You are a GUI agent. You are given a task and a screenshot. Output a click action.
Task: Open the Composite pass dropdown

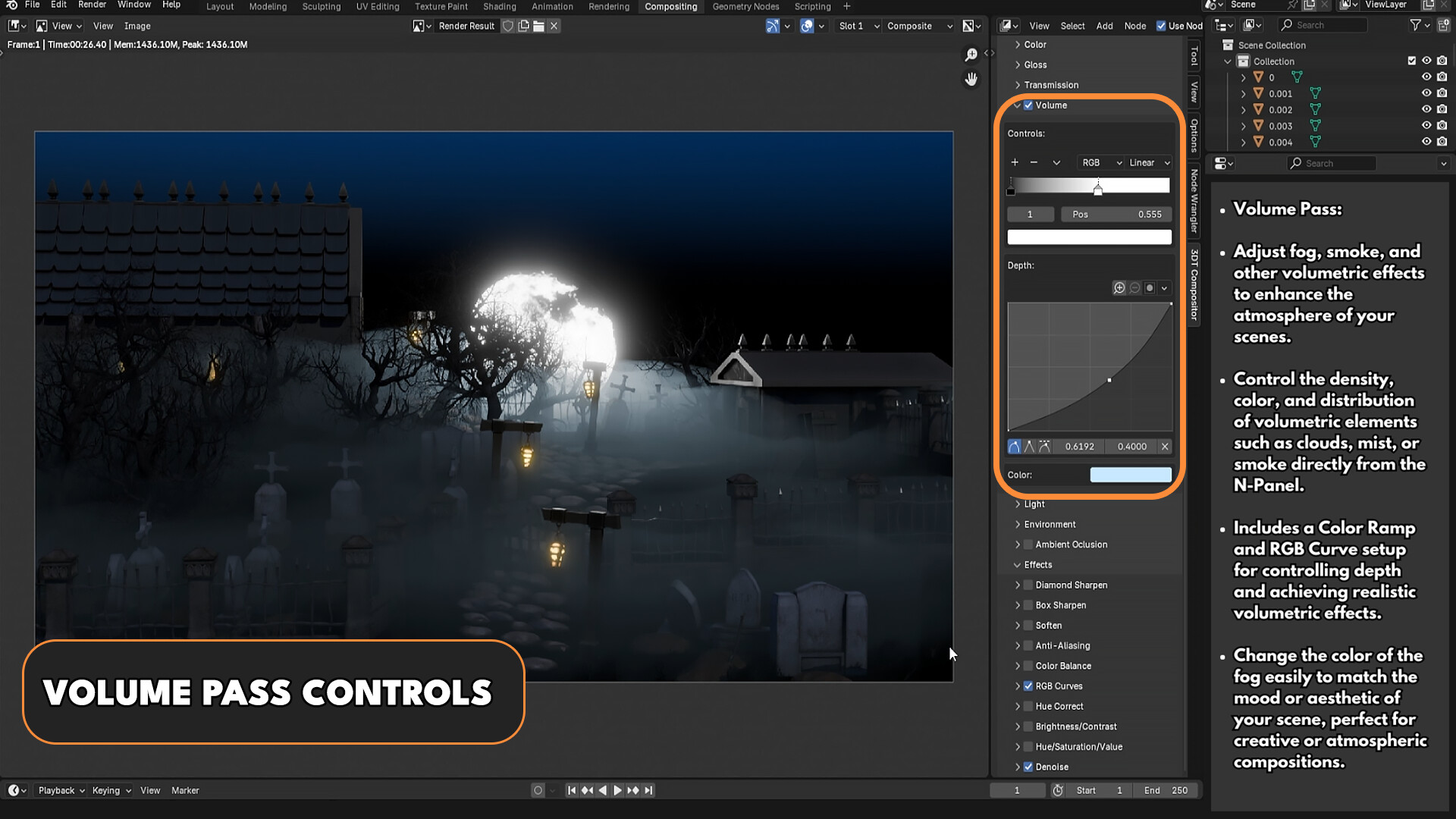click(x=919, y=26)
